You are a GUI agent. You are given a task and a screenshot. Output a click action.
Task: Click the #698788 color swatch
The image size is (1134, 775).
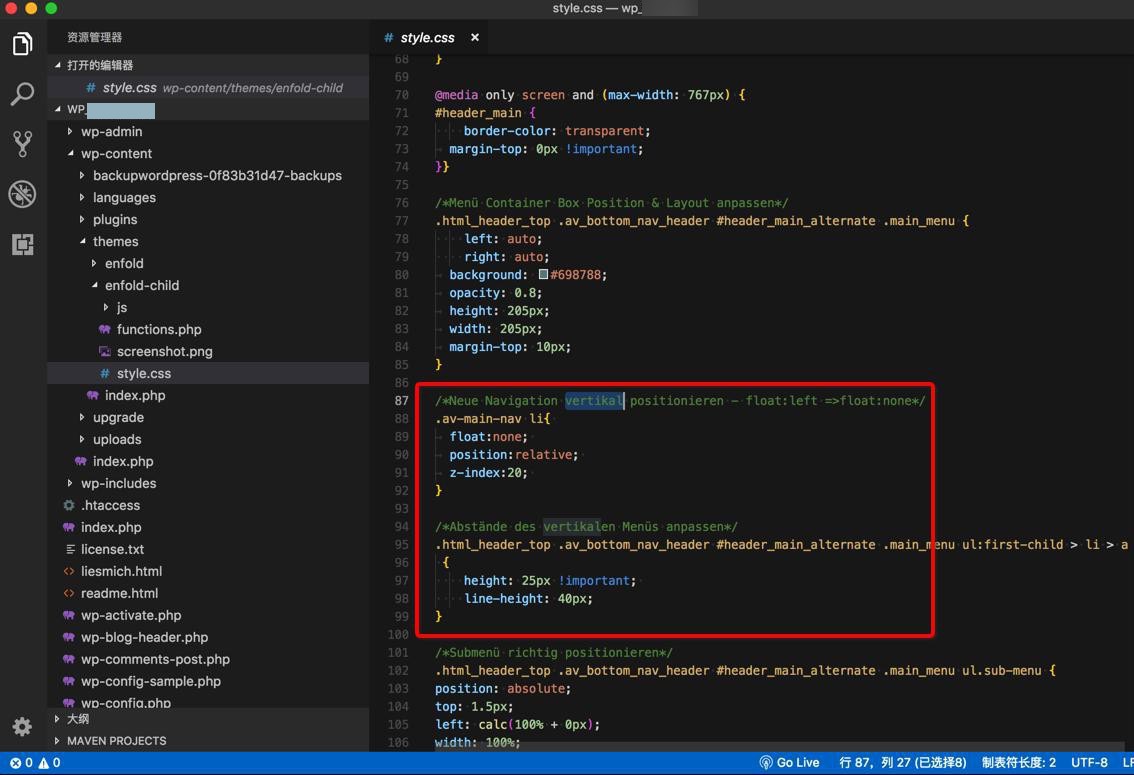543,274
